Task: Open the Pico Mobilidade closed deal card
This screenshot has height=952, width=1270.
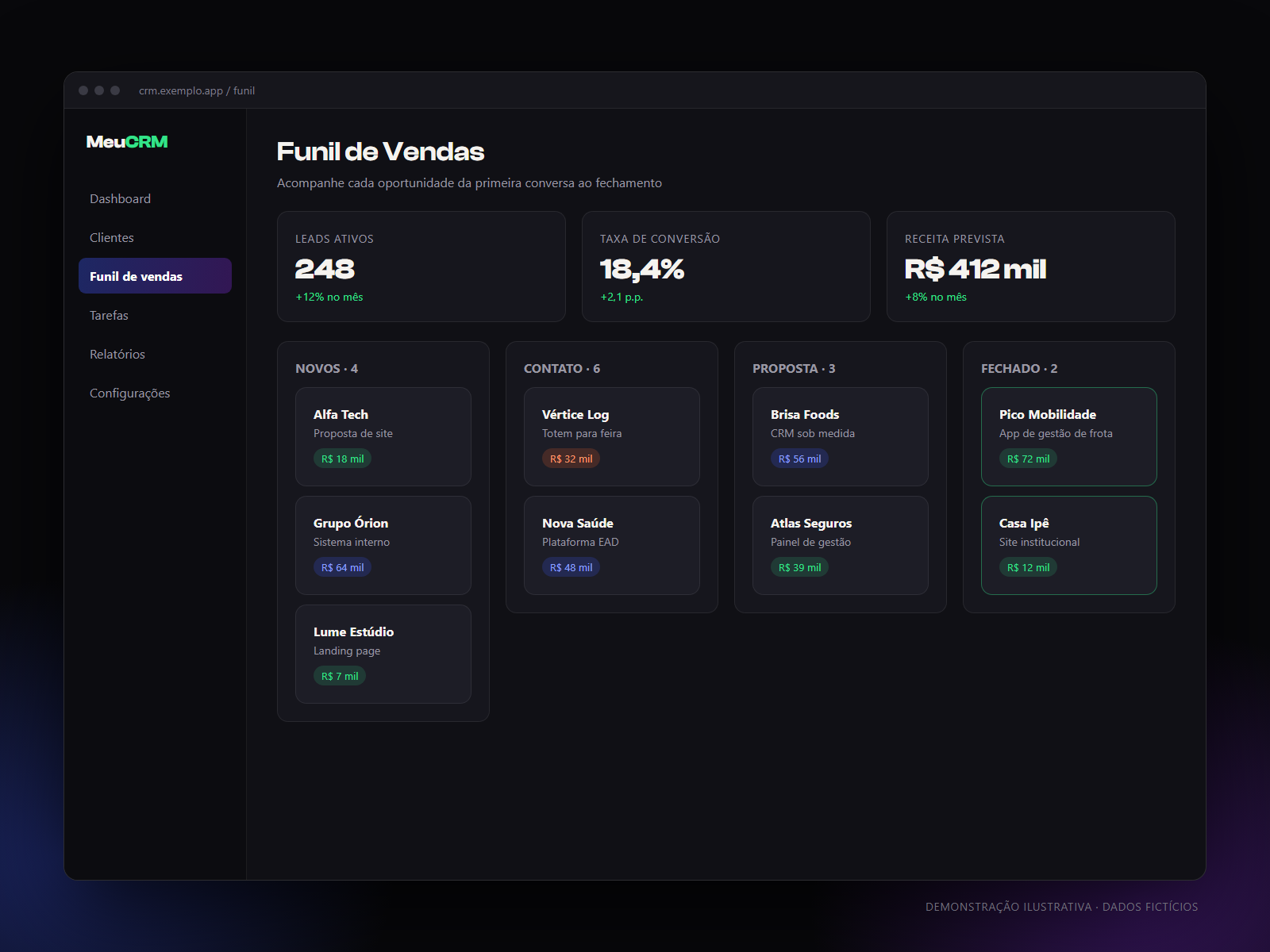Action: point(1069,436)
